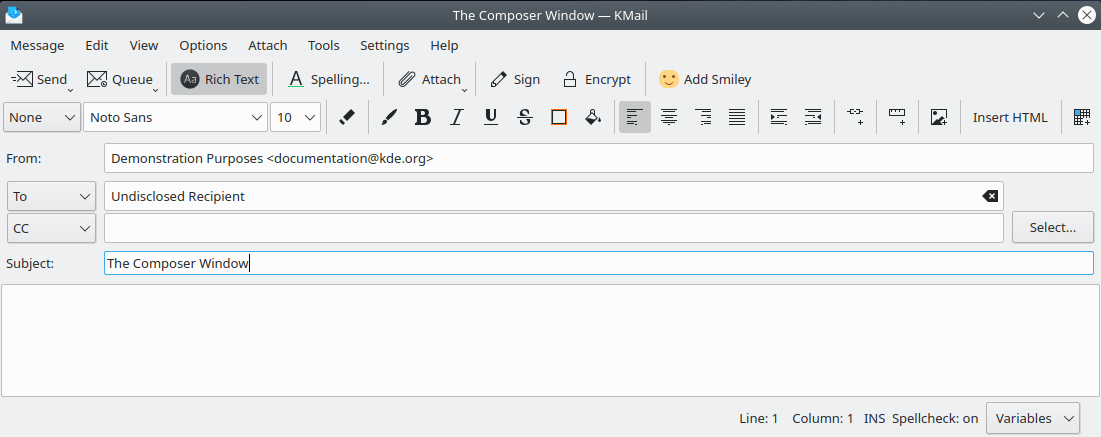Click the Insert HTML button

click(x=1010, y=117)
